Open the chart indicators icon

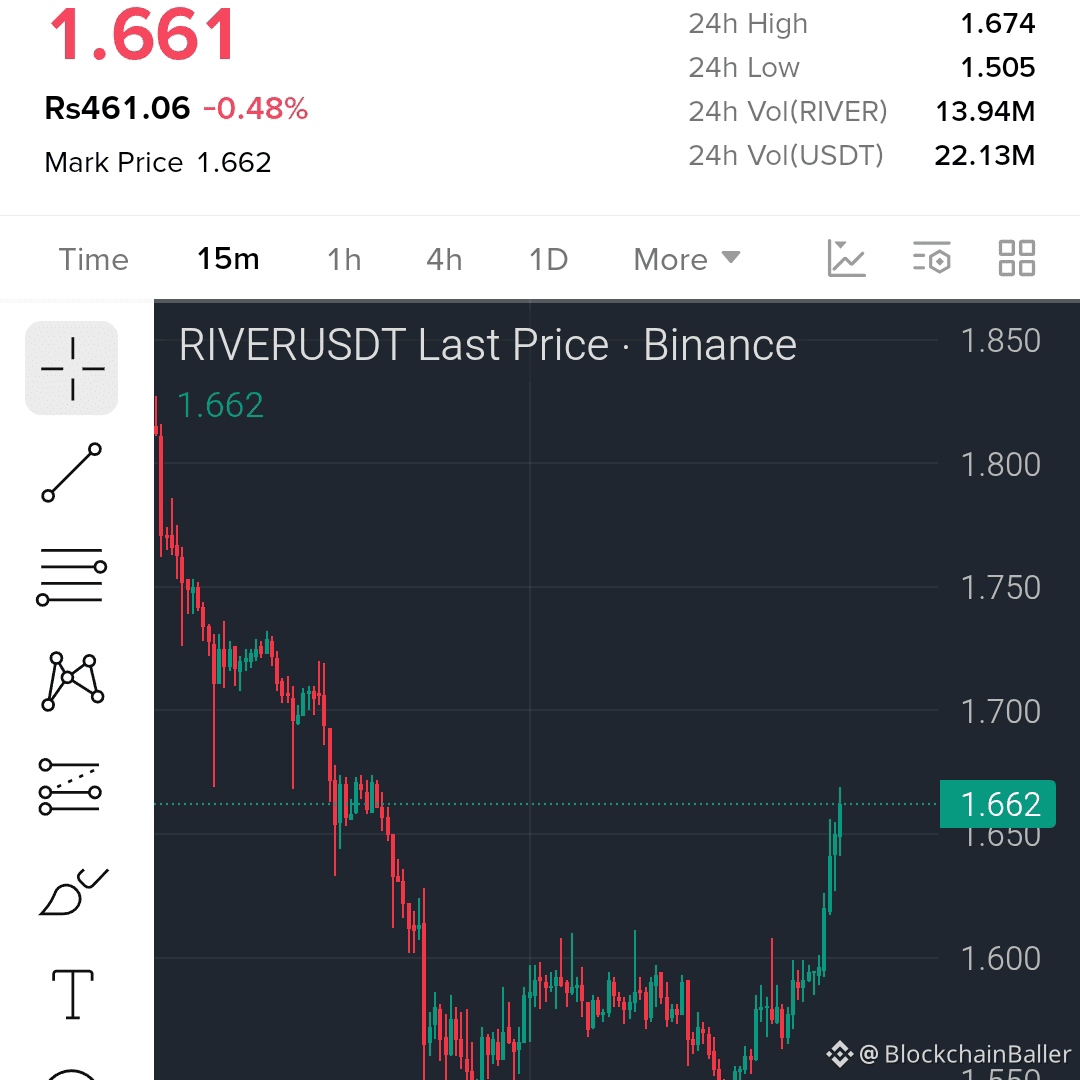point(846,258)
